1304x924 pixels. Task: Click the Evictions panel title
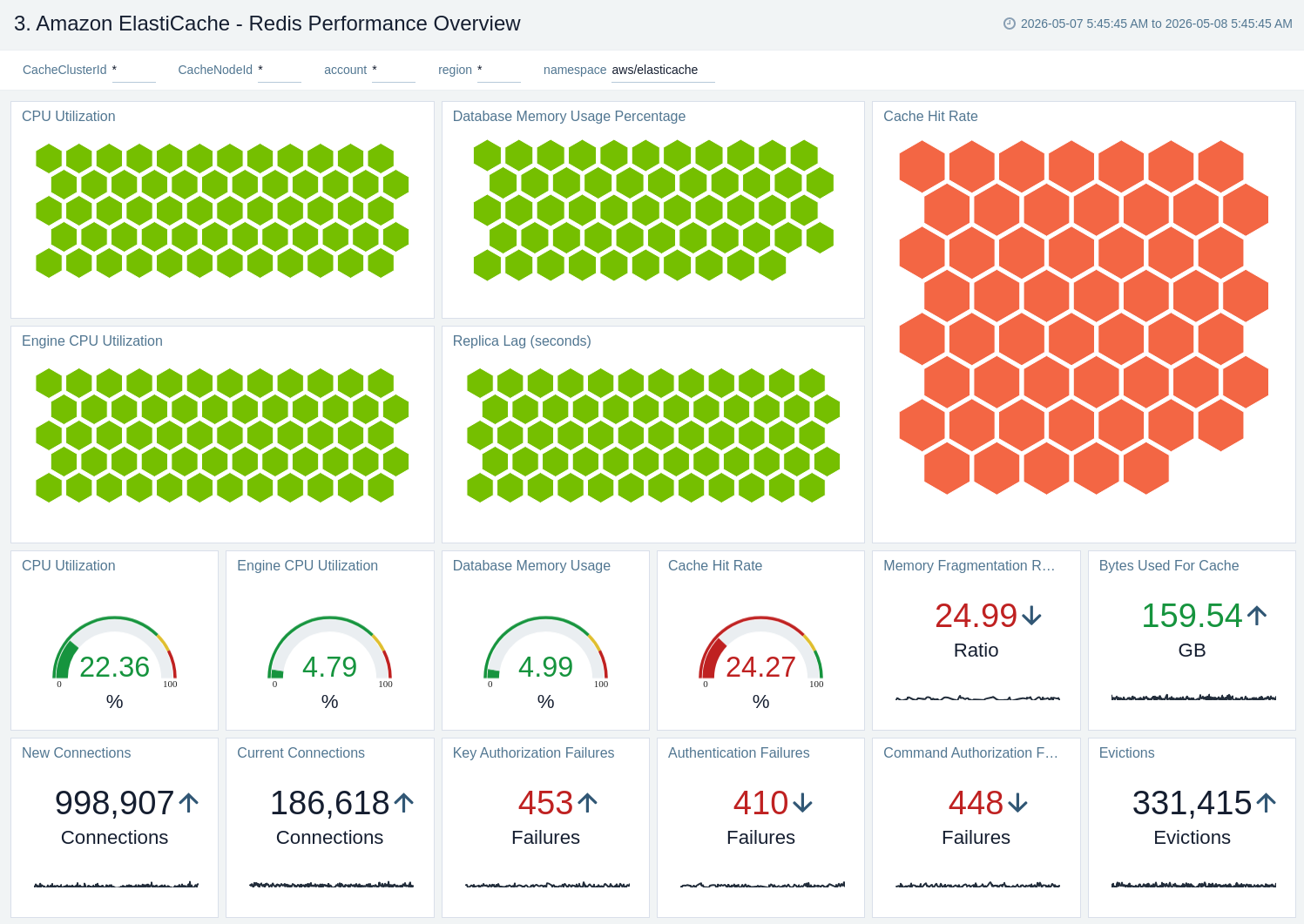point(1126,752)
